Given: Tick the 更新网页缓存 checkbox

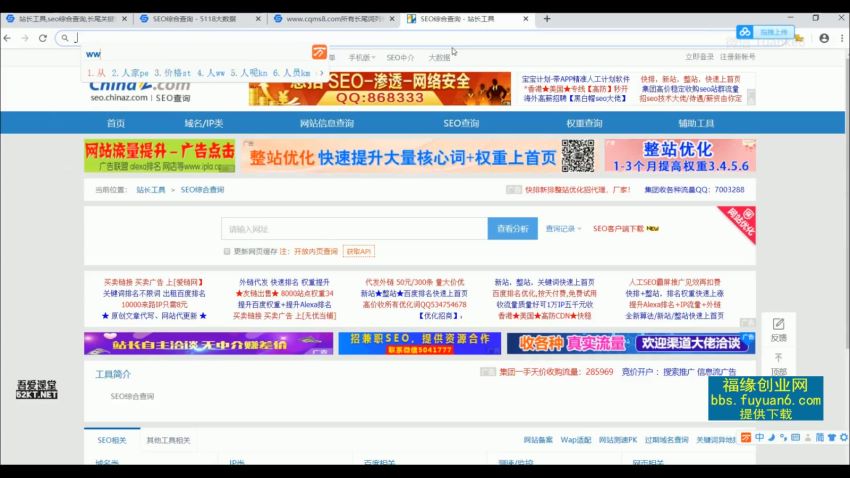Looking at the screenshot, I should 227,251.
